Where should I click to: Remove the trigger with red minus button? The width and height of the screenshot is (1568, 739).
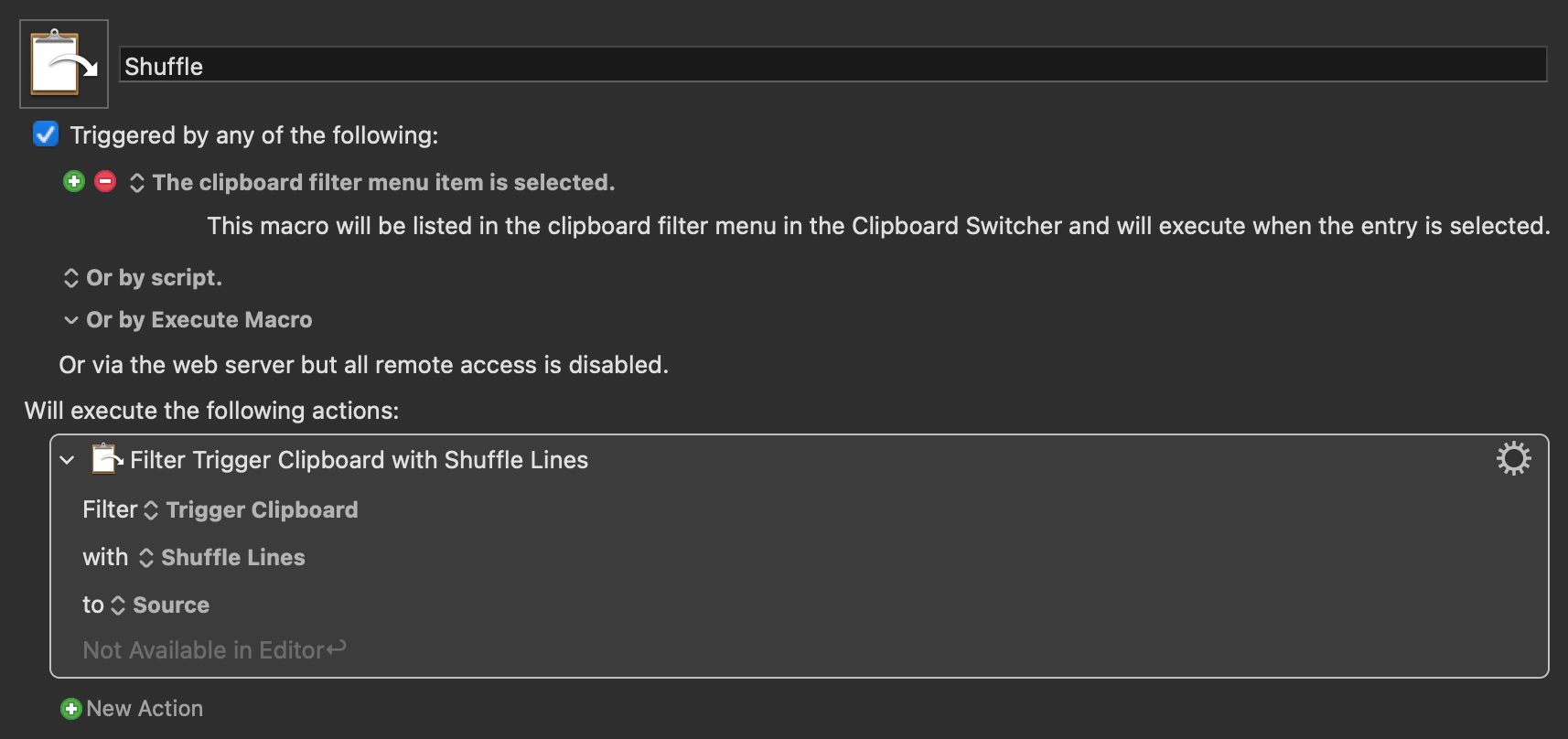click(105, 181)
